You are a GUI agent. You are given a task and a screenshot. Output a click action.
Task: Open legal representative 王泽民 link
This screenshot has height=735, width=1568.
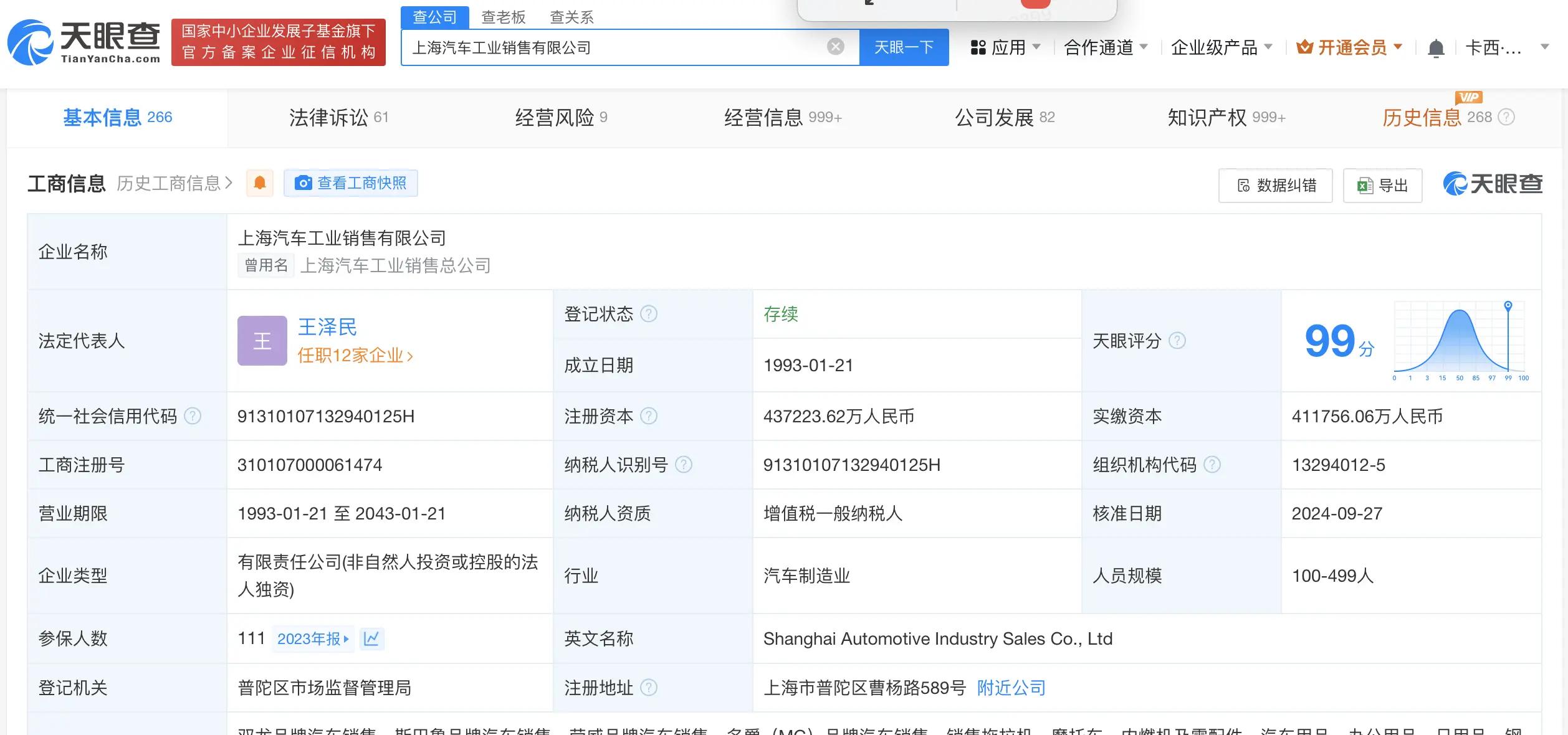[327, 327]
